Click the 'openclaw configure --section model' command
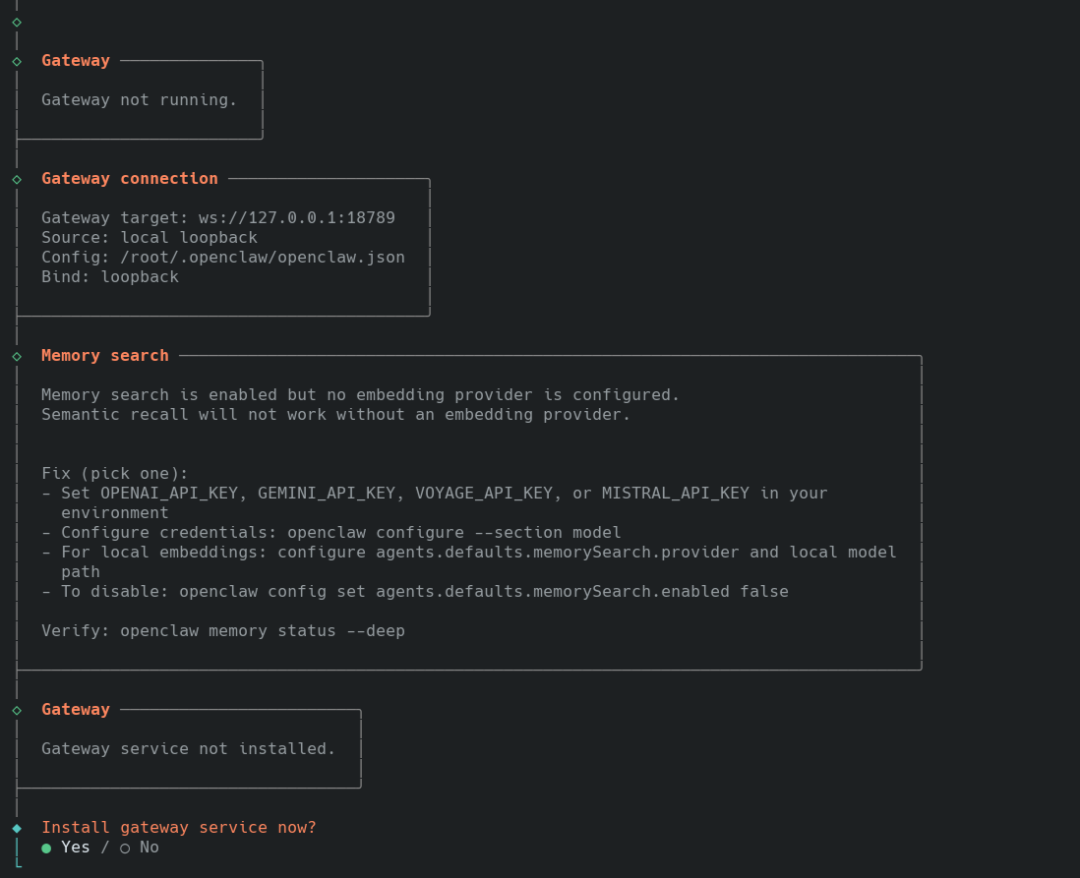Viewport: 1080px width, 878px height. click(x=449, y=532)
